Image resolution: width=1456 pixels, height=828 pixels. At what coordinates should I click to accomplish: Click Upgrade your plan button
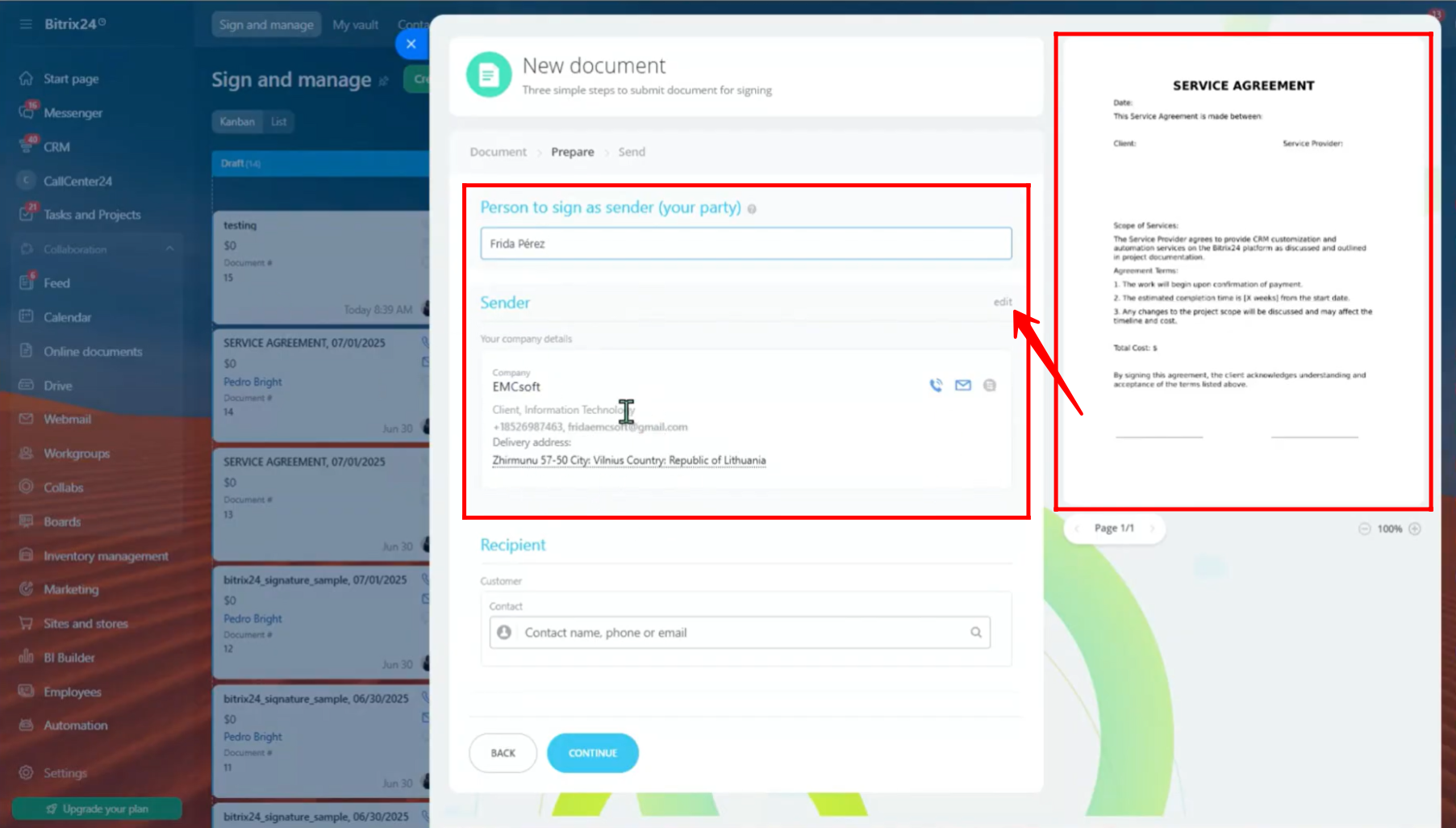[x=97, y=809]
